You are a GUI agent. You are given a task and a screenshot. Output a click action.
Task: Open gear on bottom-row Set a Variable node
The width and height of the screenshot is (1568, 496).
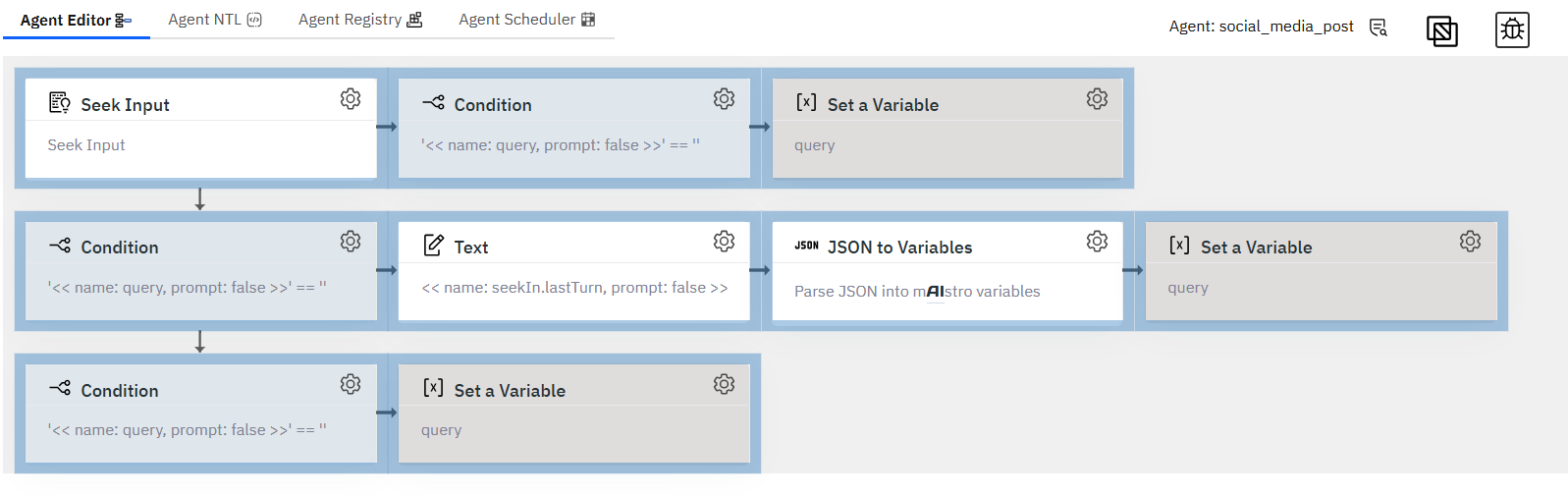click(x=724, y=384)
